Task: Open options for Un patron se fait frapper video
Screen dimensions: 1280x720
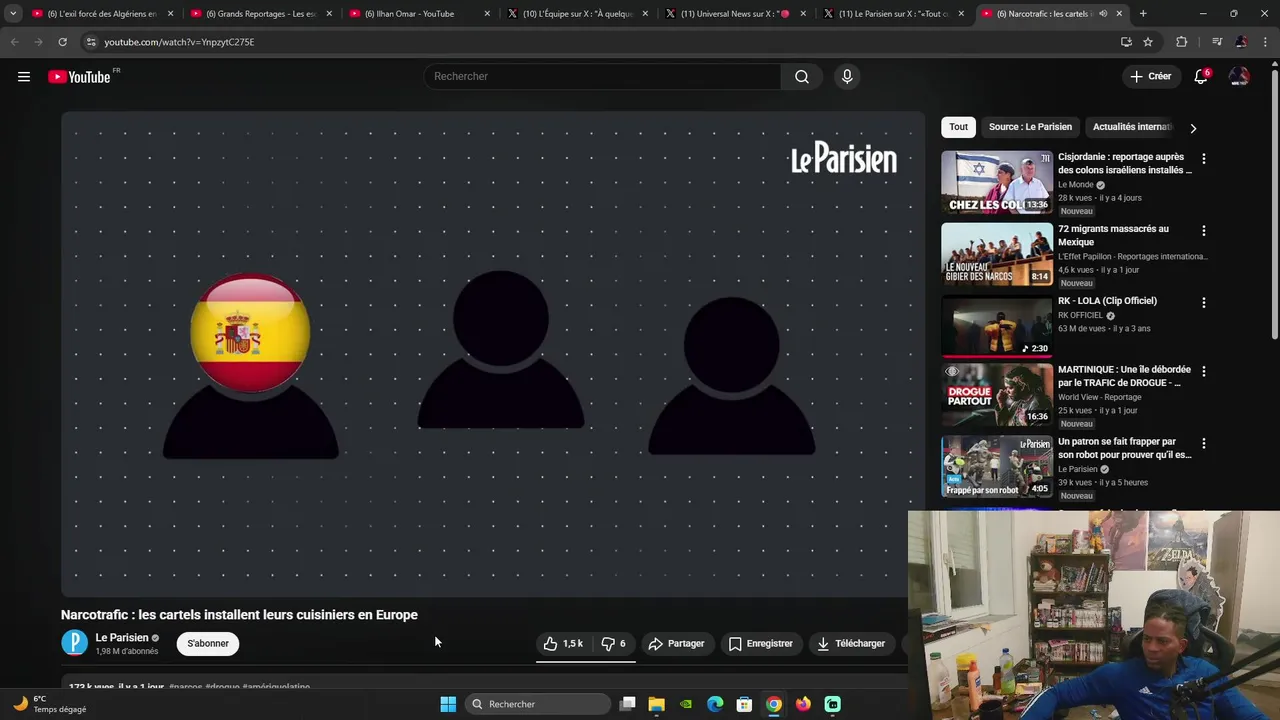Action: pyautogui.click(x=1203, y=443)
